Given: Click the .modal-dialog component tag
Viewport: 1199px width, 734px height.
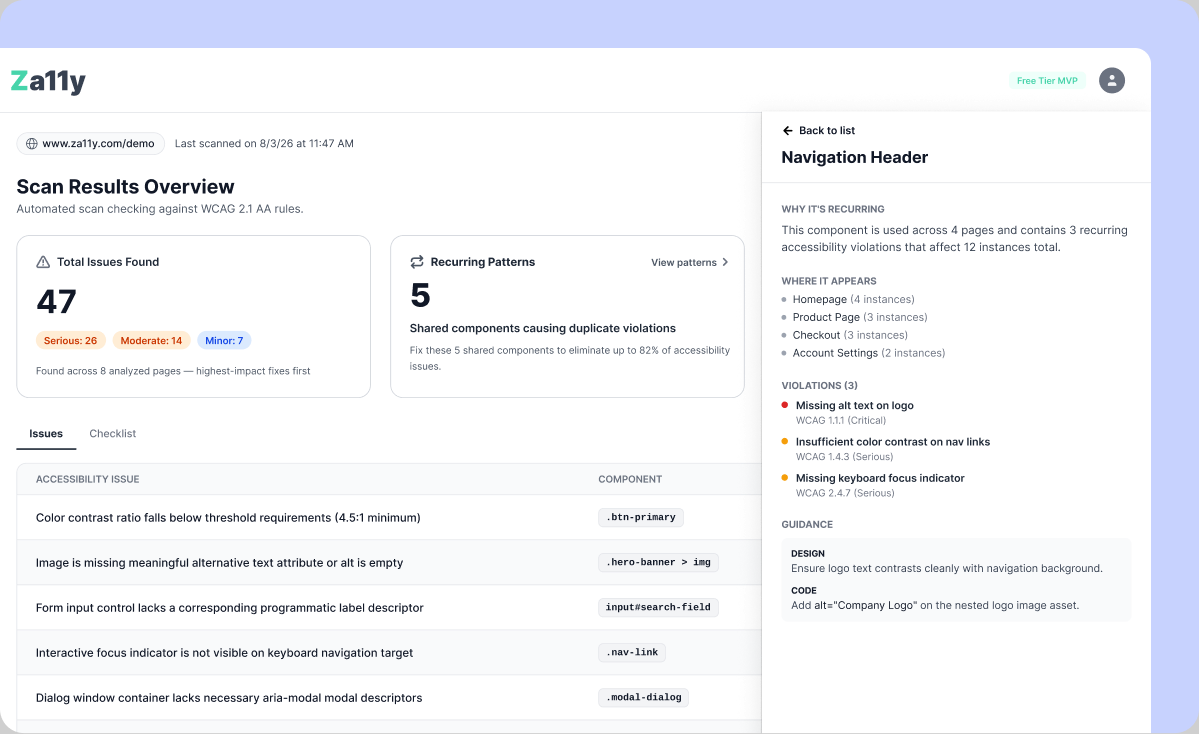Looking at the screenshot, I should [644, 698].
